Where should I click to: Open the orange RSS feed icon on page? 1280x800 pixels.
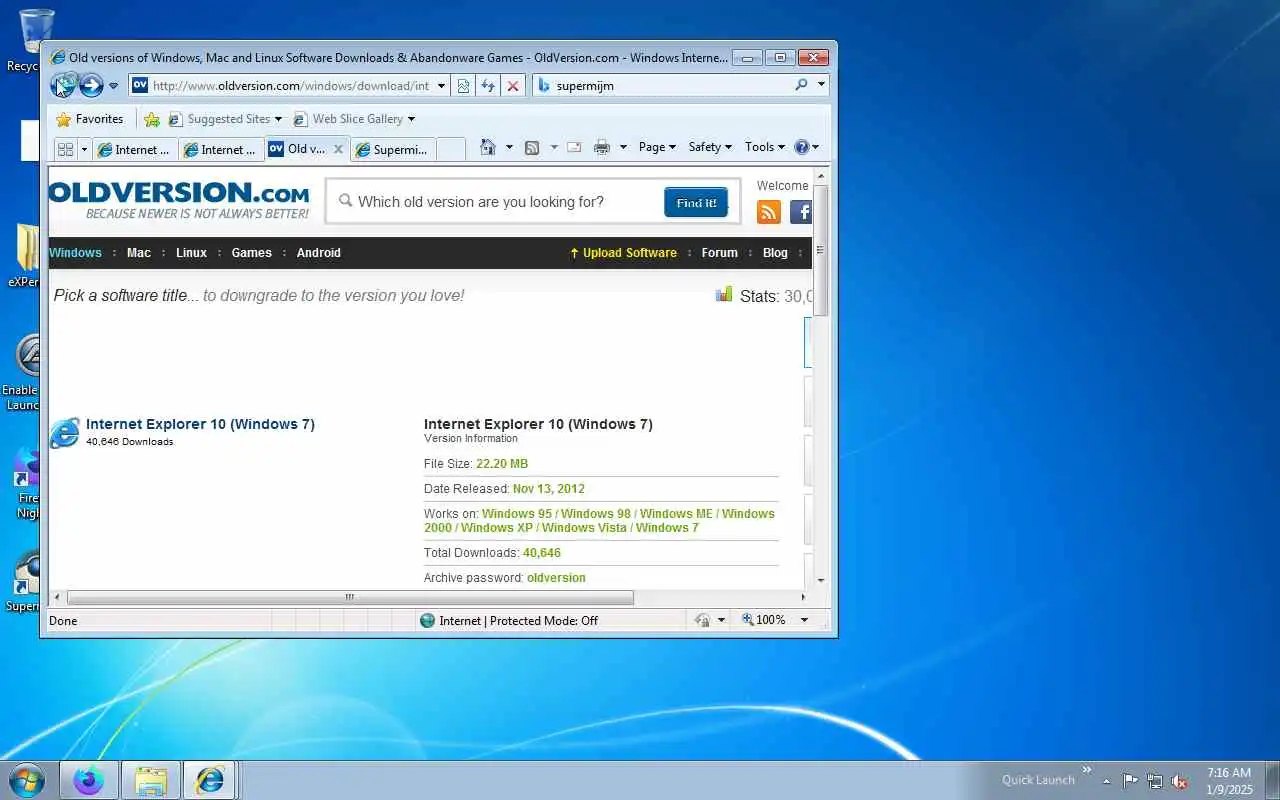[x=769, y=211]
